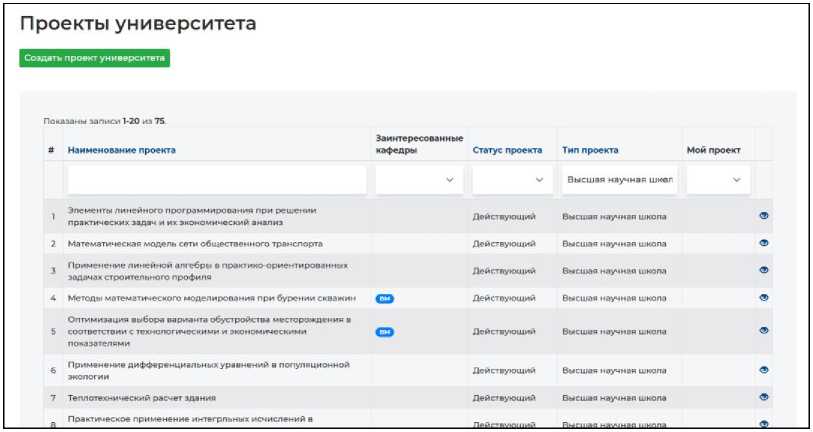The width and height of the screenshot is (813, 432).
Task: Click Высшая научная школа in Методы математического моделирования row
Action: tap(614, 298)
